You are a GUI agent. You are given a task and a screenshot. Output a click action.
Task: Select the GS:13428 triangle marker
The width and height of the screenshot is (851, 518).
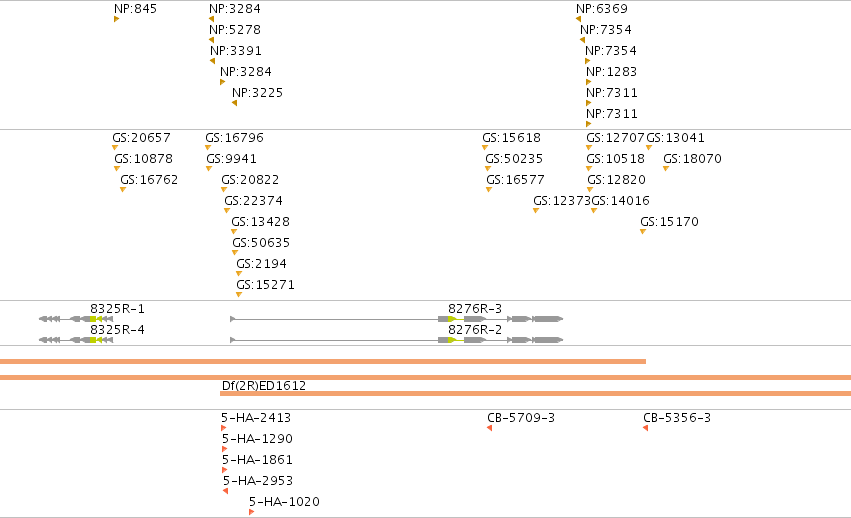234,232
